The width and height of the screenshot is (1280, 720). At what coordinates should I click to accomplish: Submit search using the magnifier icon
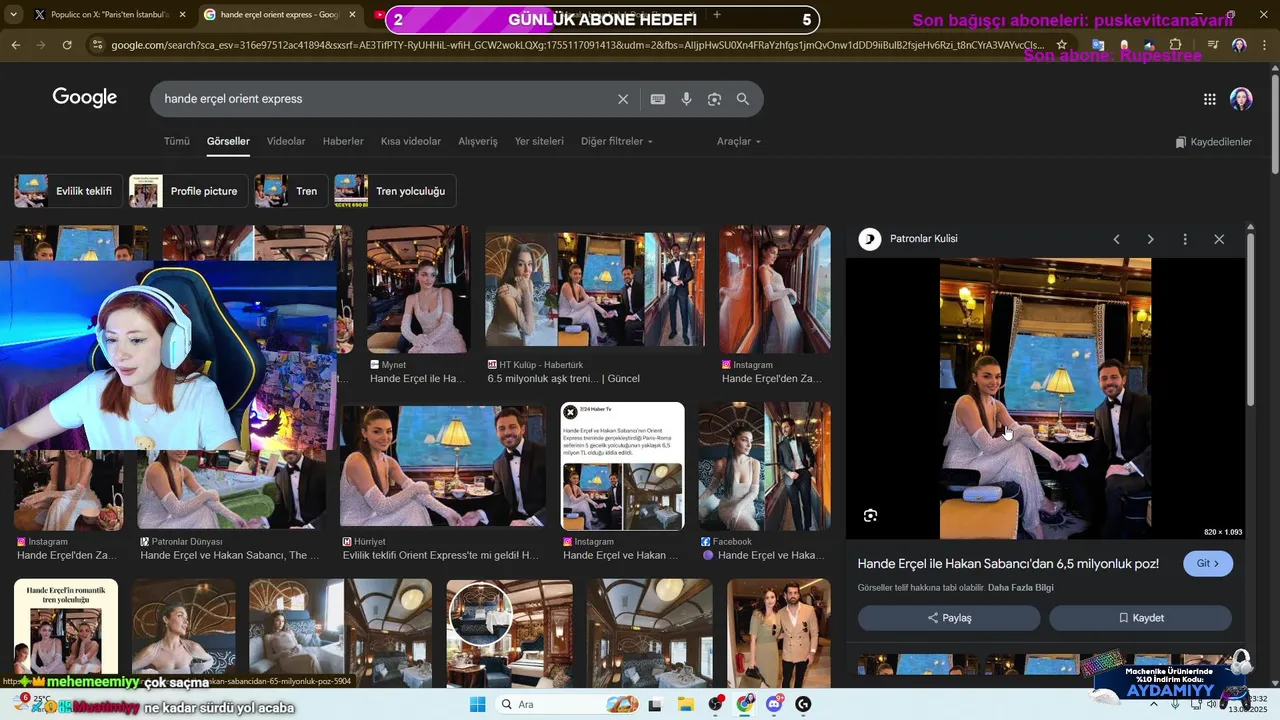(743, 99)
